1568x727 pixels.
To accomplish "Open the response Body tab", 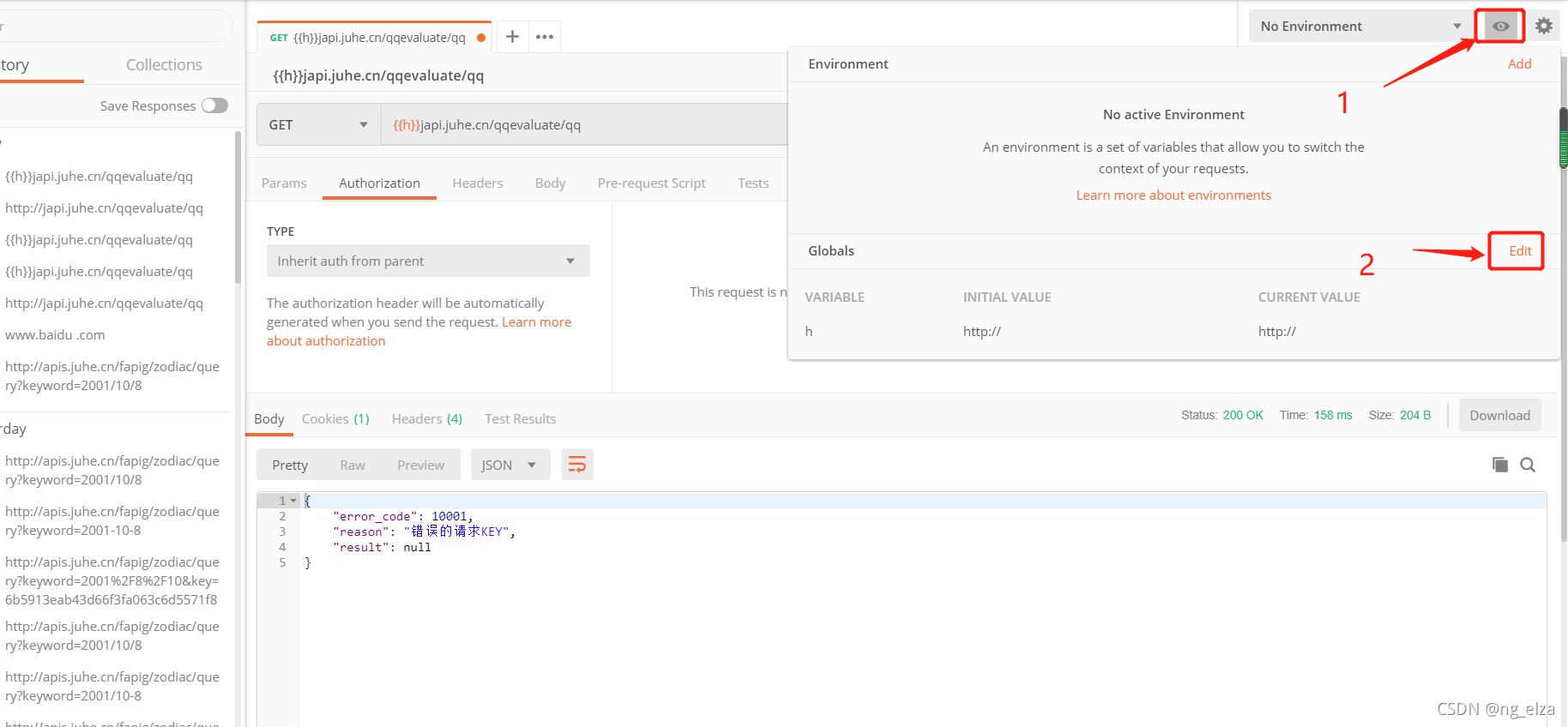I will [x=268, y=418].
